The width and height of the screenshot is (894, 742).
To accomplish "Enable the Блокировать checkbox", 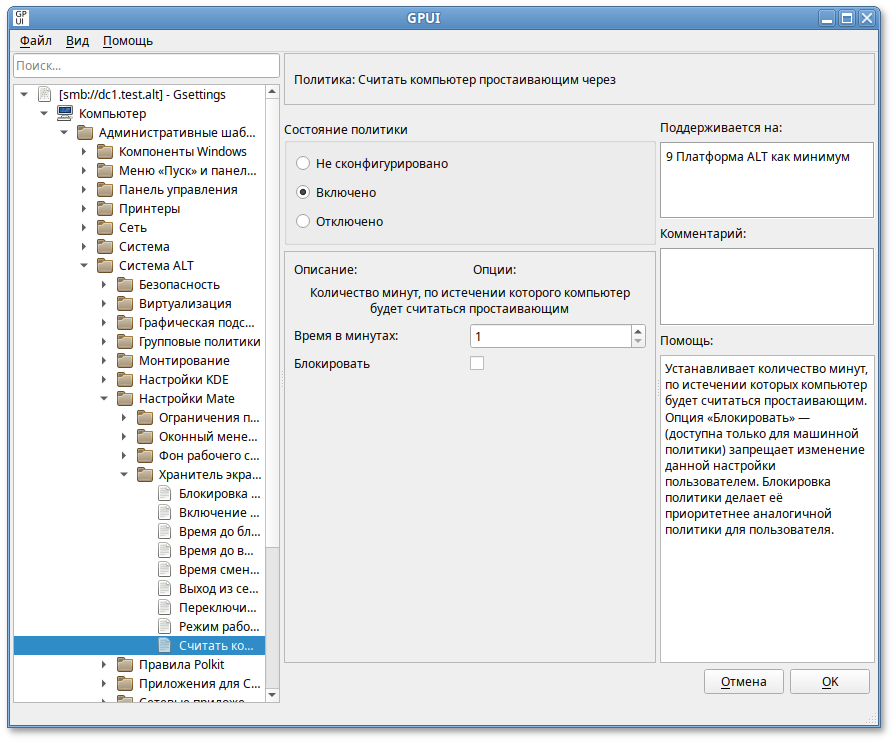I will coord(477,364).
